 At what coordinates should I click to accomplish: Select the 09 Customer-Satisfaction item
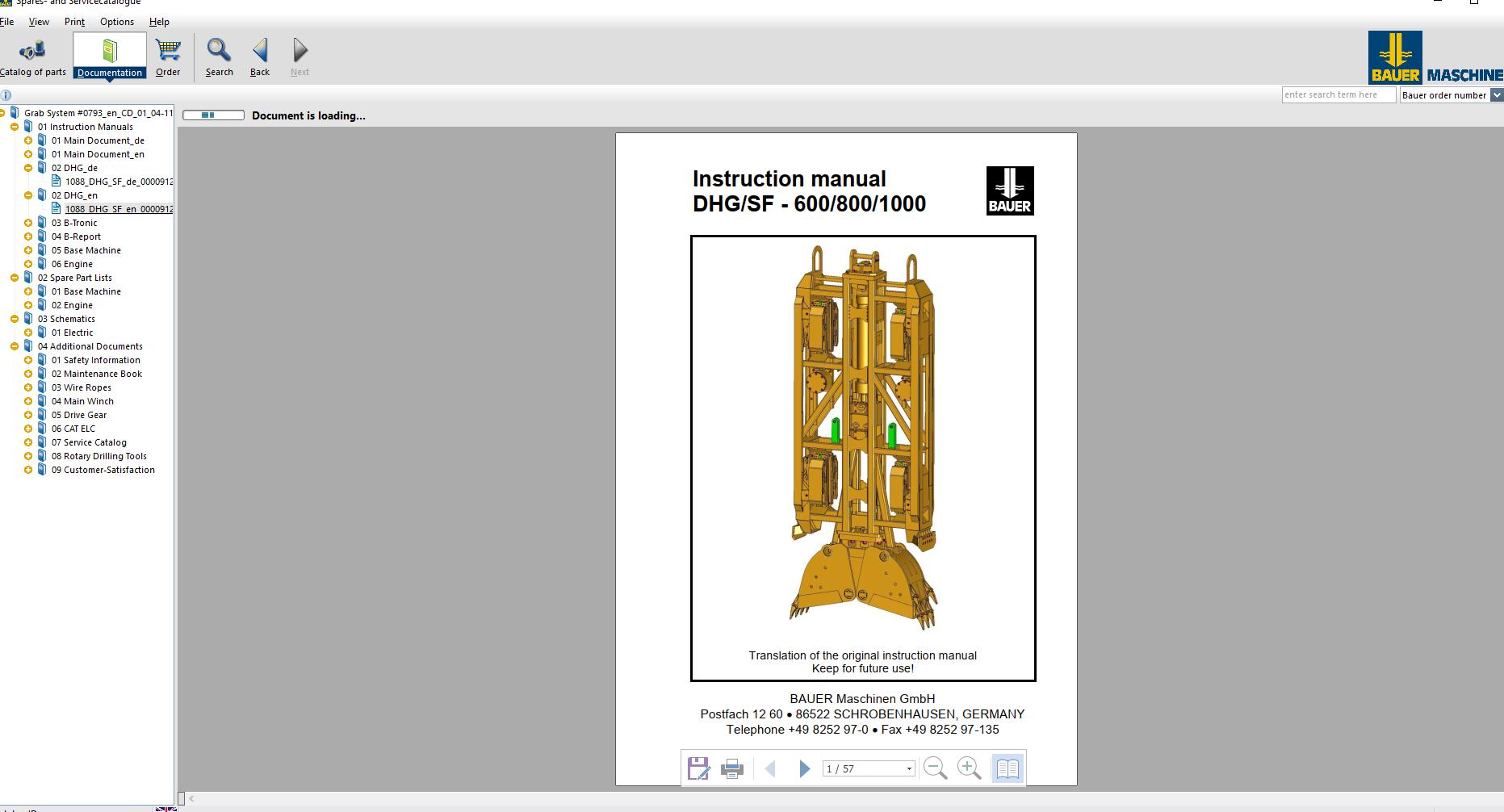[x=103, y=470]
